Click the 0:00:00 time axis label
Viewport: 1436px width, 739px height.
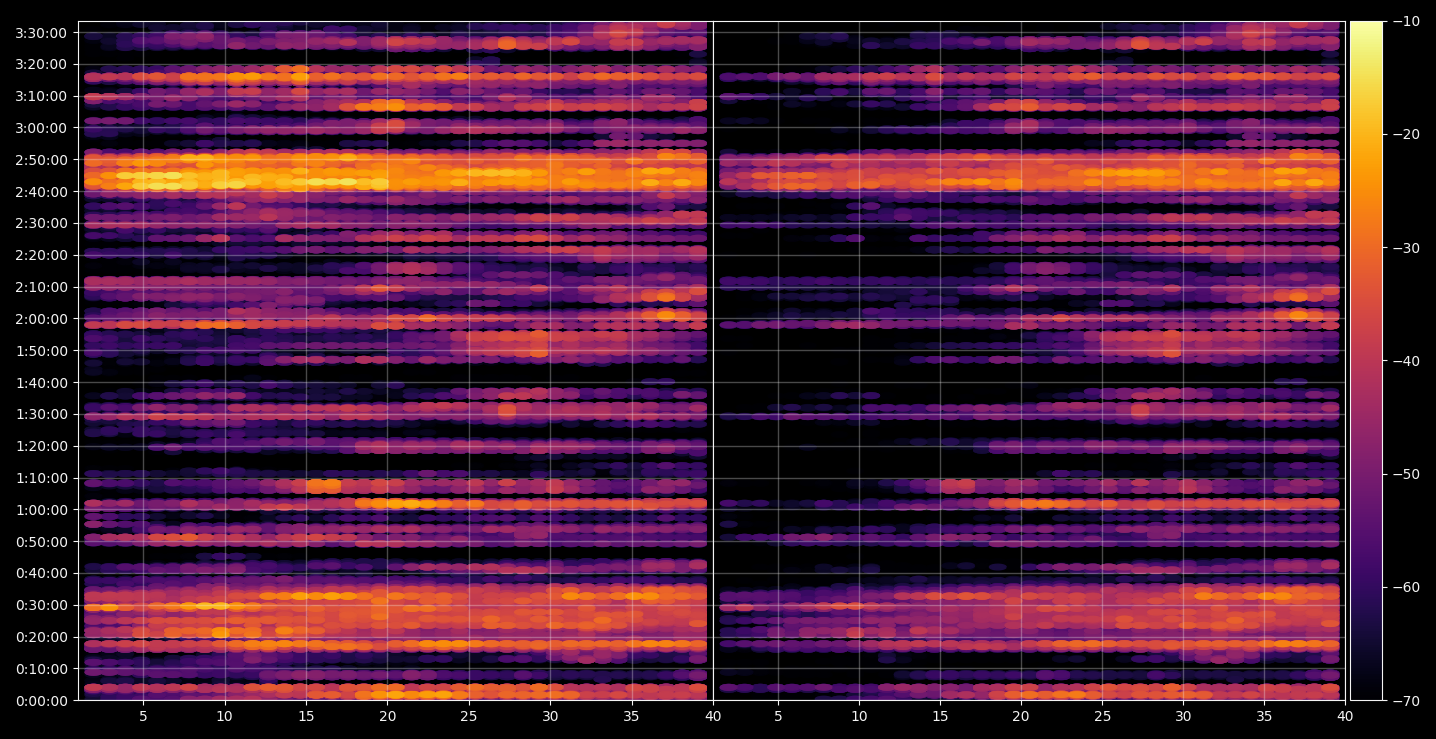(42, 701)
